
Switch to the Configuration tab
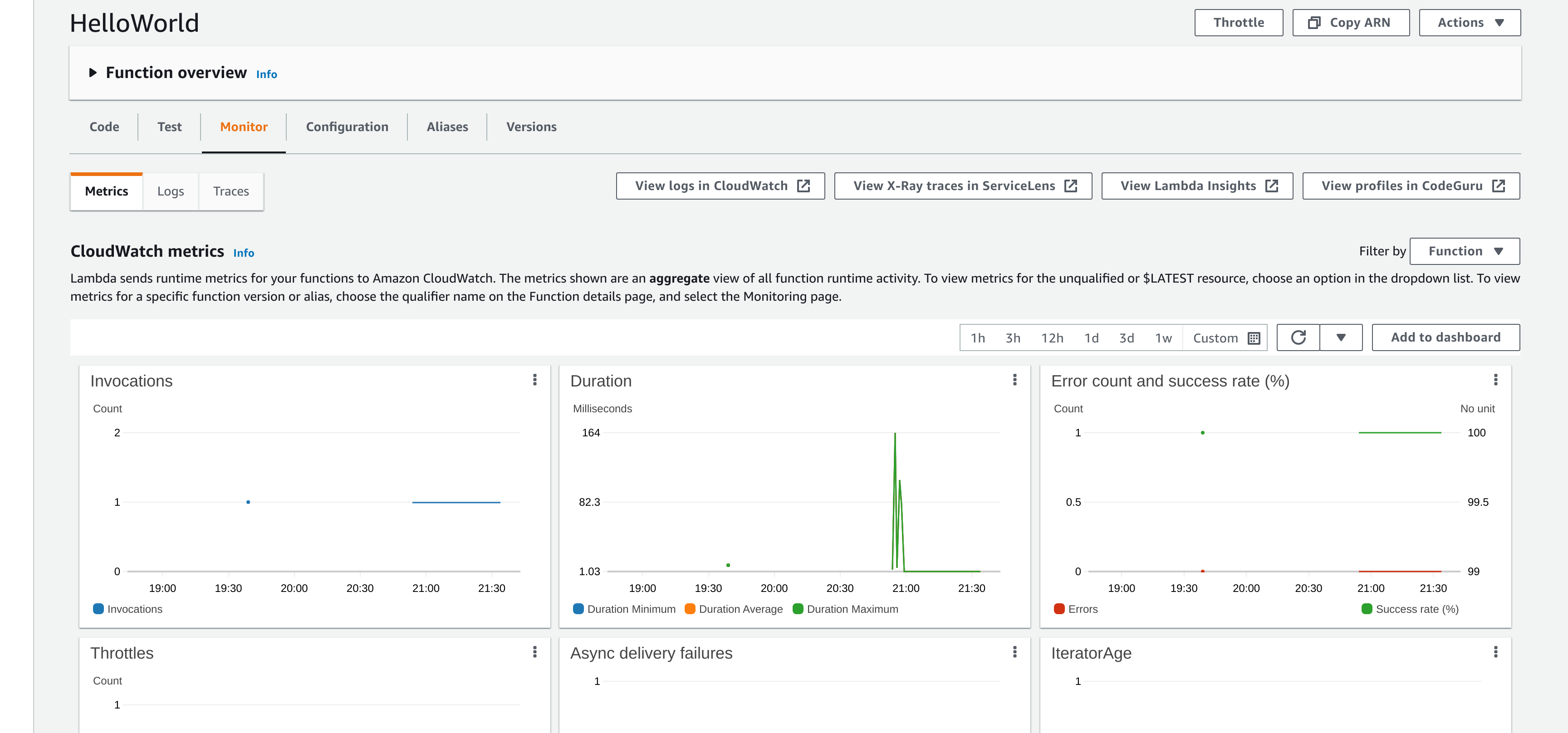click(x=347, y=127)
